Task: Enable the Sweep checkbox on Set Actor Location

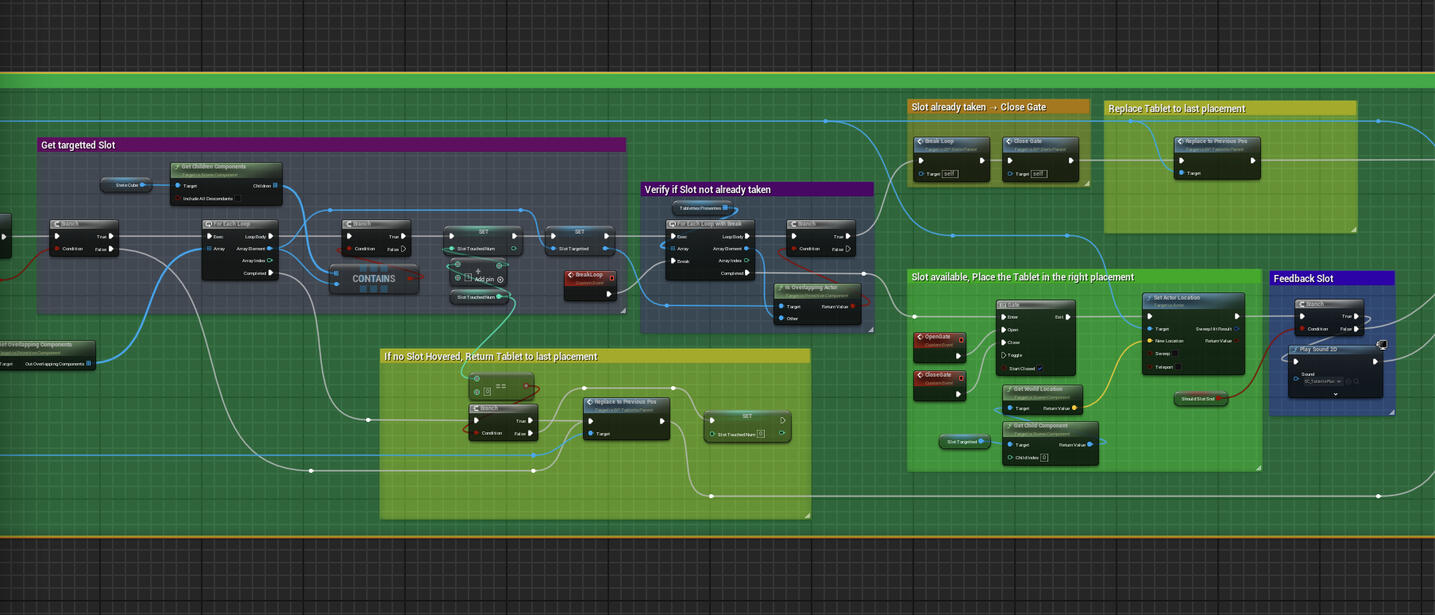Action: coord(1174,352)
